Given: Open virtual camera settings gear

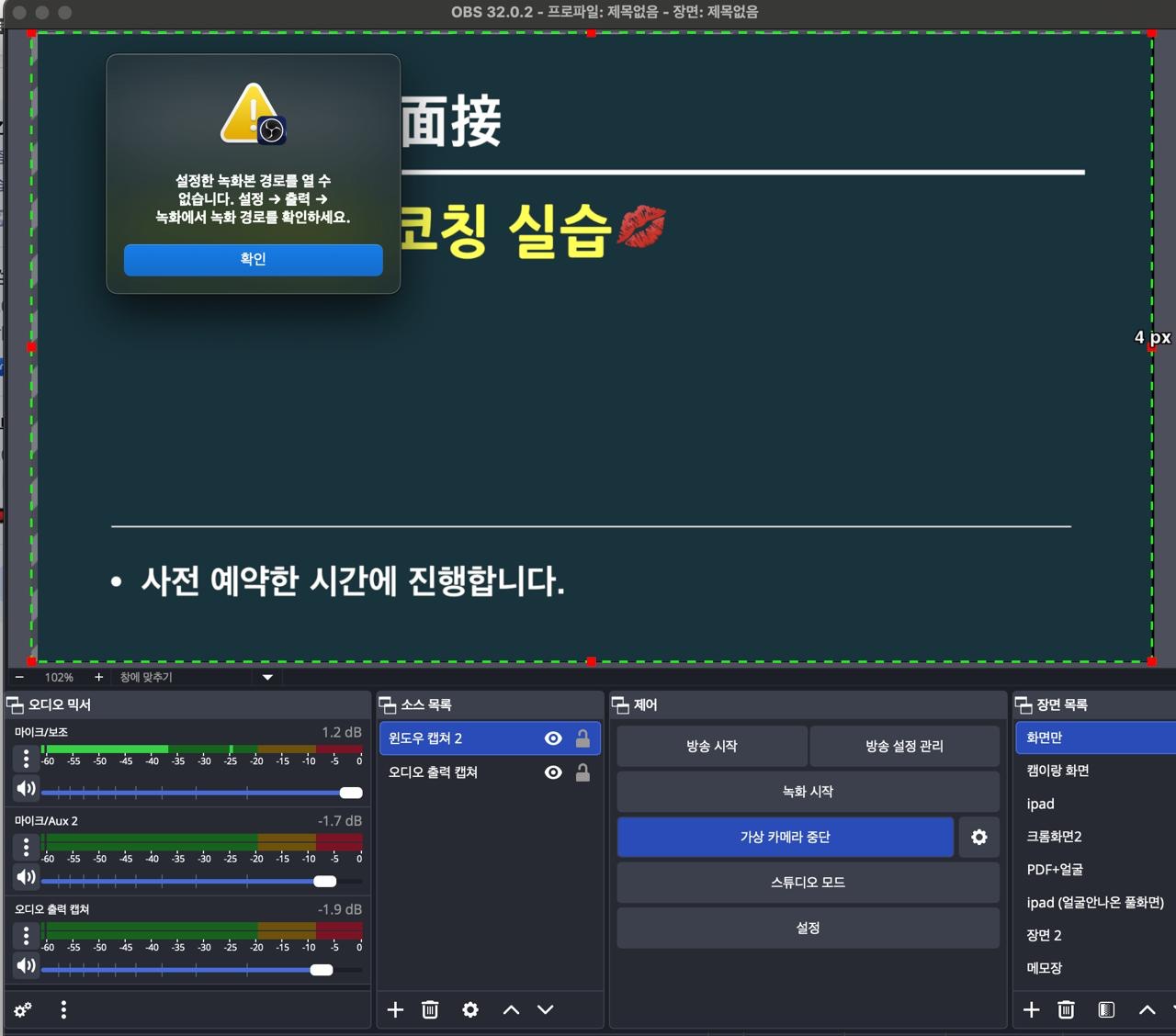Looking at the screenshot, I should coord(978,837).
